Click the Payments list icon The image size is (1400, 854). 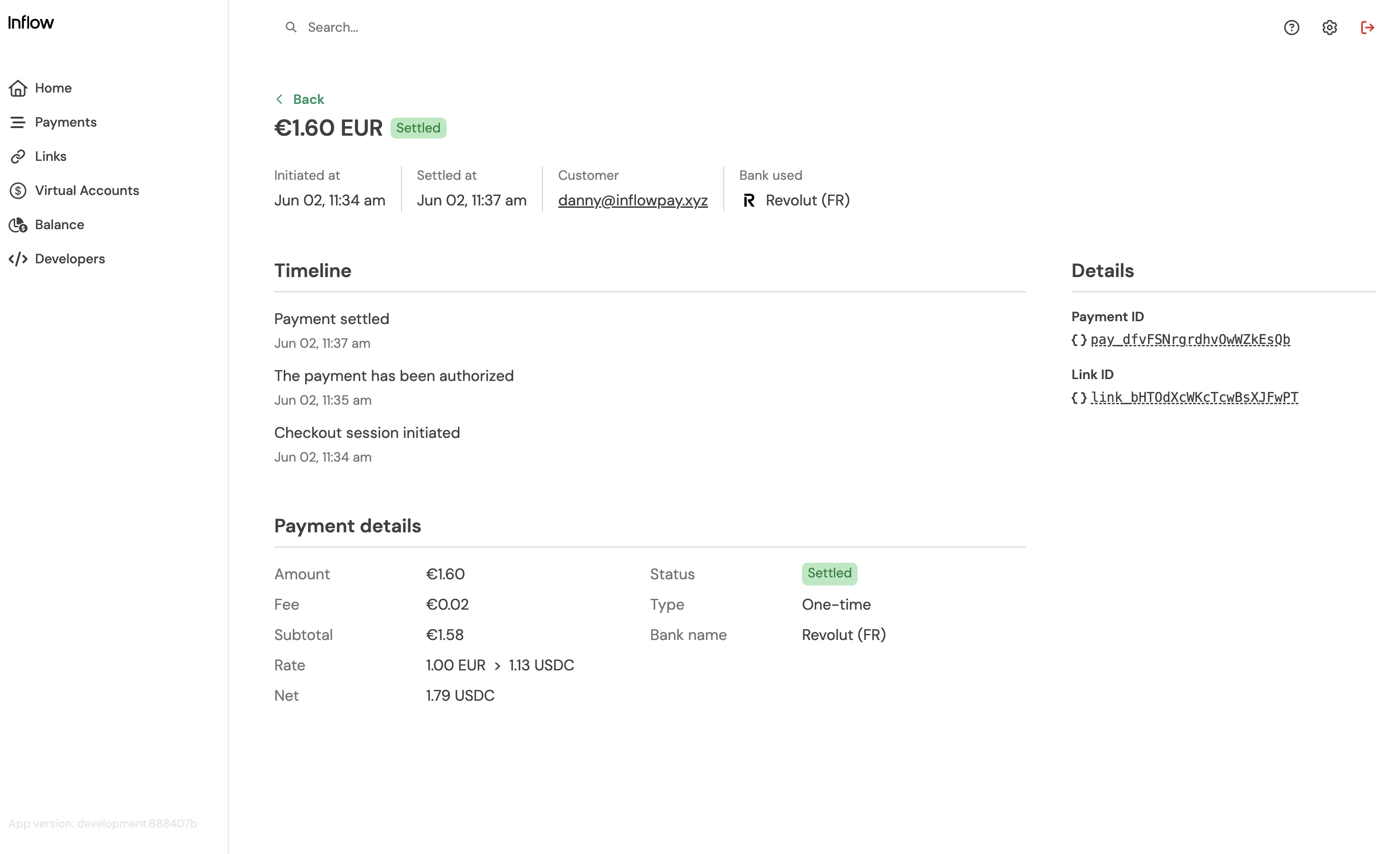pyautogui.click(x=18, y=122)
